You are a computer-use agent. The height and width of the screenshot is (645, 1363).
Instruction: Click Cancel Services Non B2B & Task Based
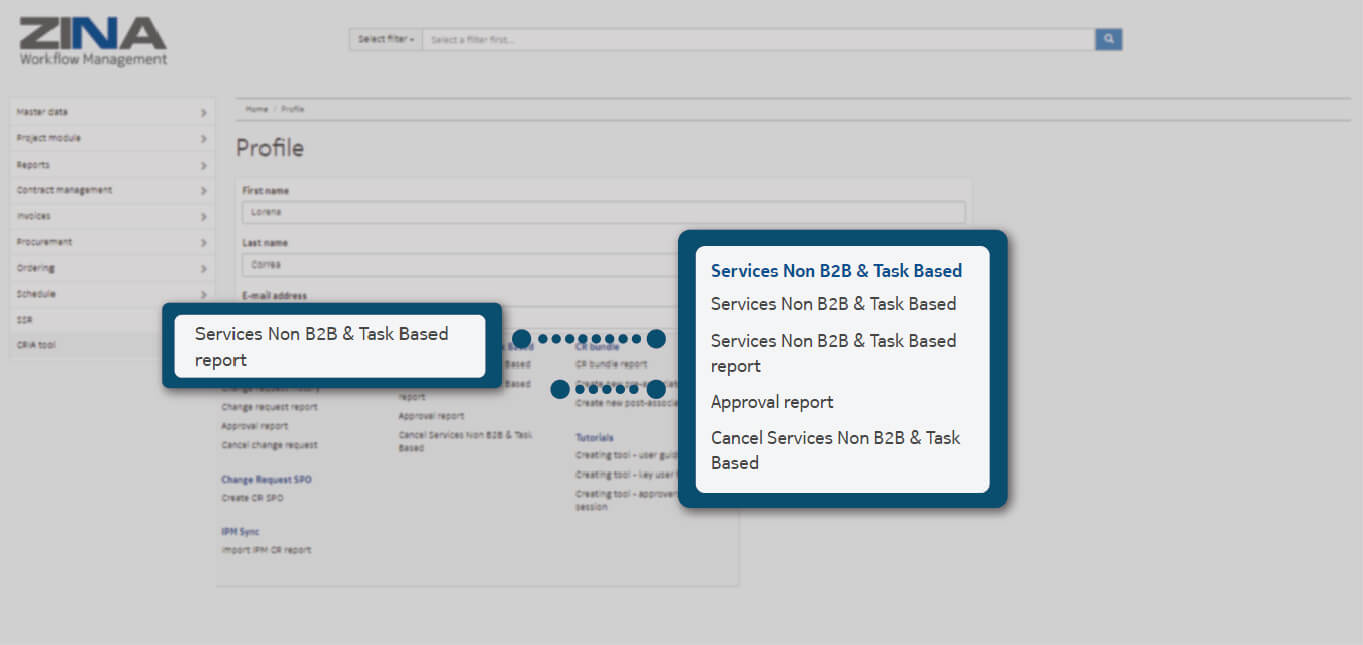(x=835, y=450)
